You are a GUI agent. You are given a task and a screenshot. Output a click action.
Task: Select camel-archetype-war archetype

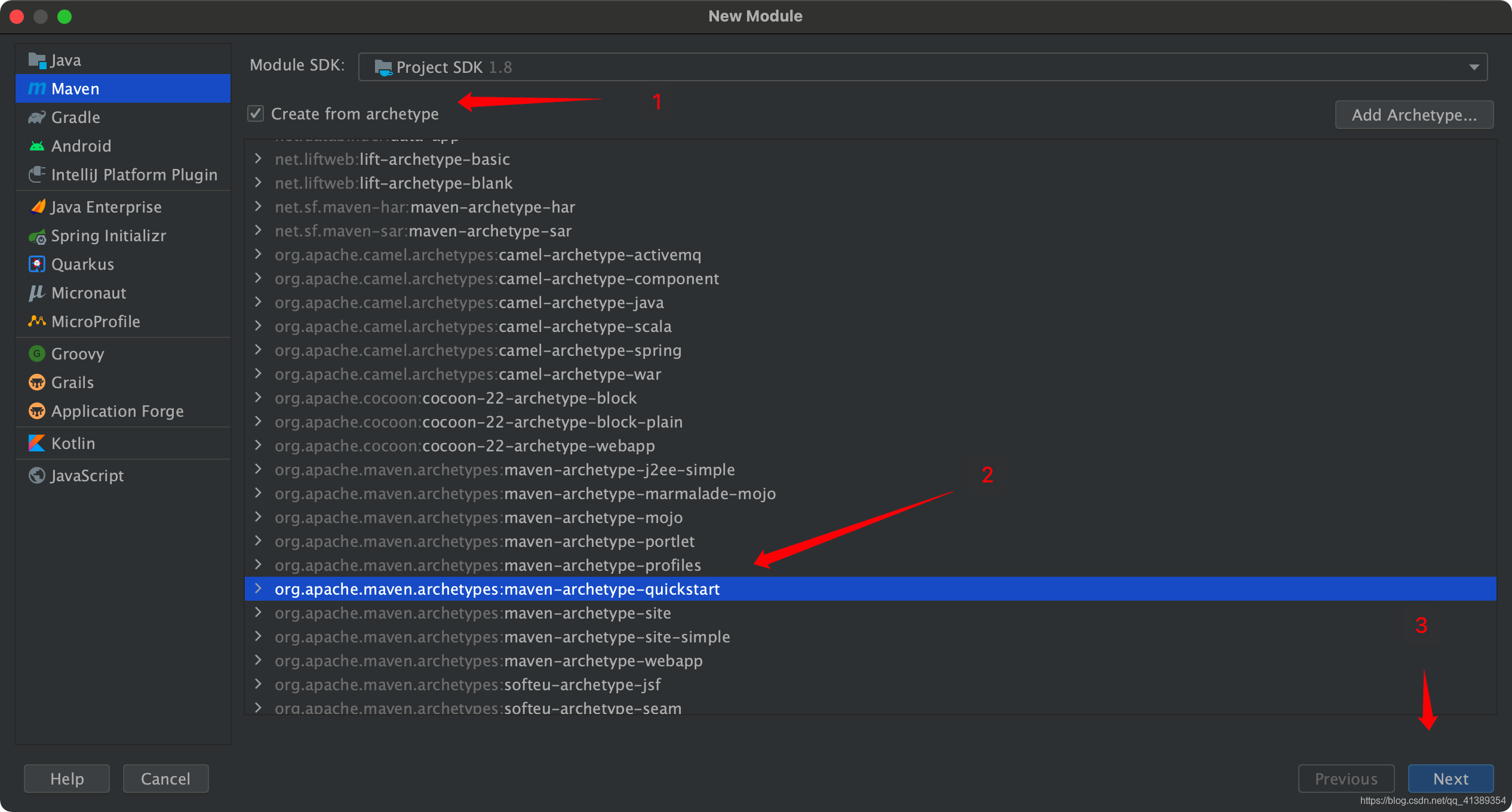[871, 374]
